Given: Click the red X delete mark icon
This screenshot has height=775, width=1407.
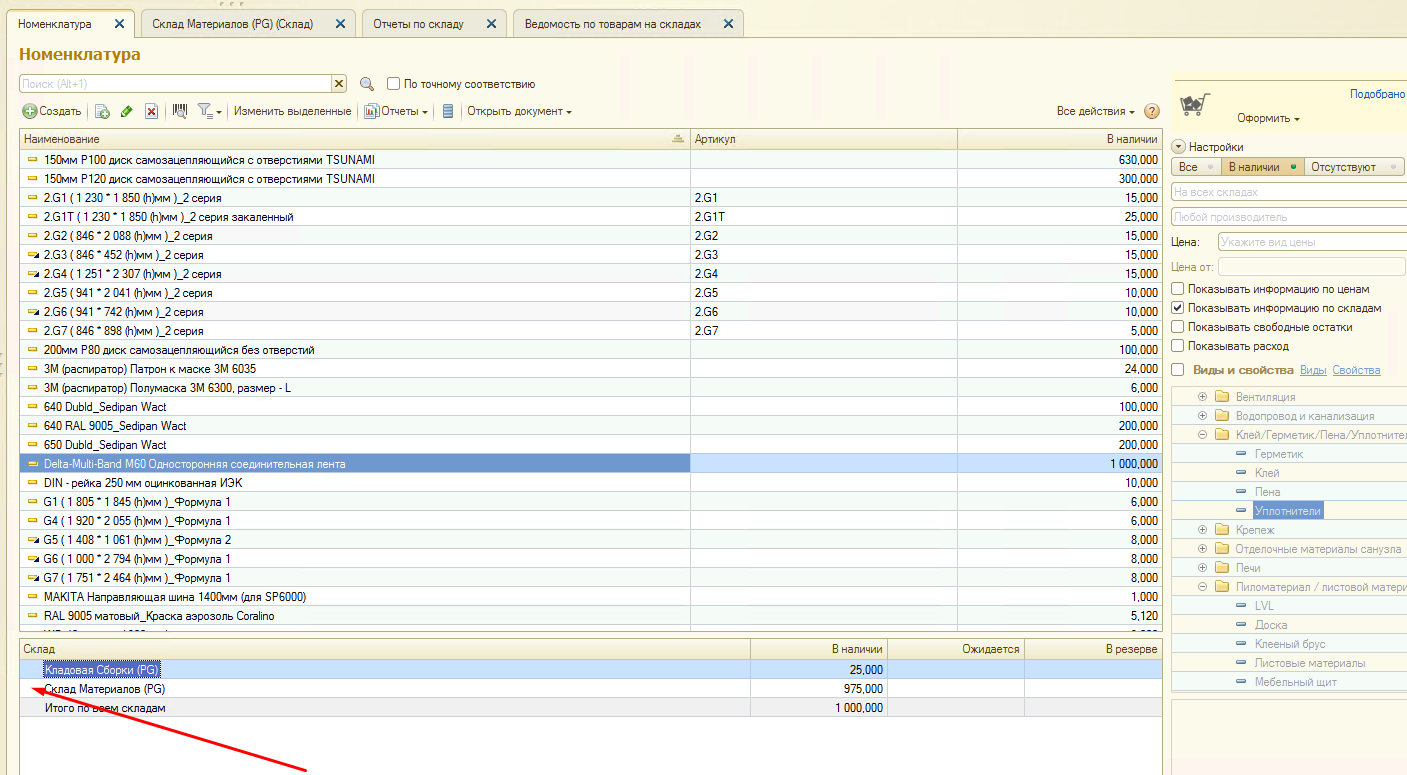Looking at the screenshot, I should coord(152,112).
